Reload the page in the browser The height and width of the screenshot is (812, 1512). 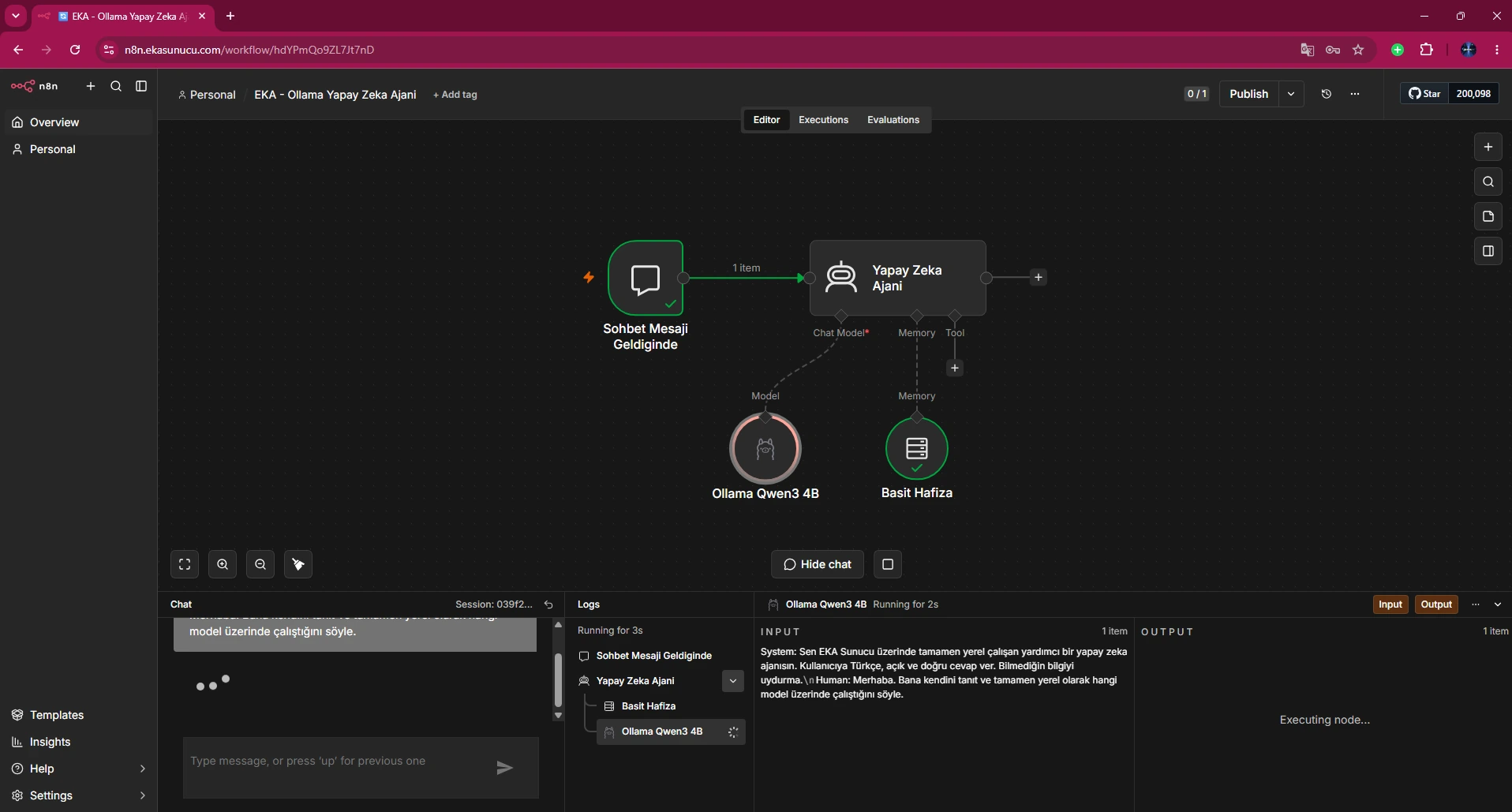[75, 50]
